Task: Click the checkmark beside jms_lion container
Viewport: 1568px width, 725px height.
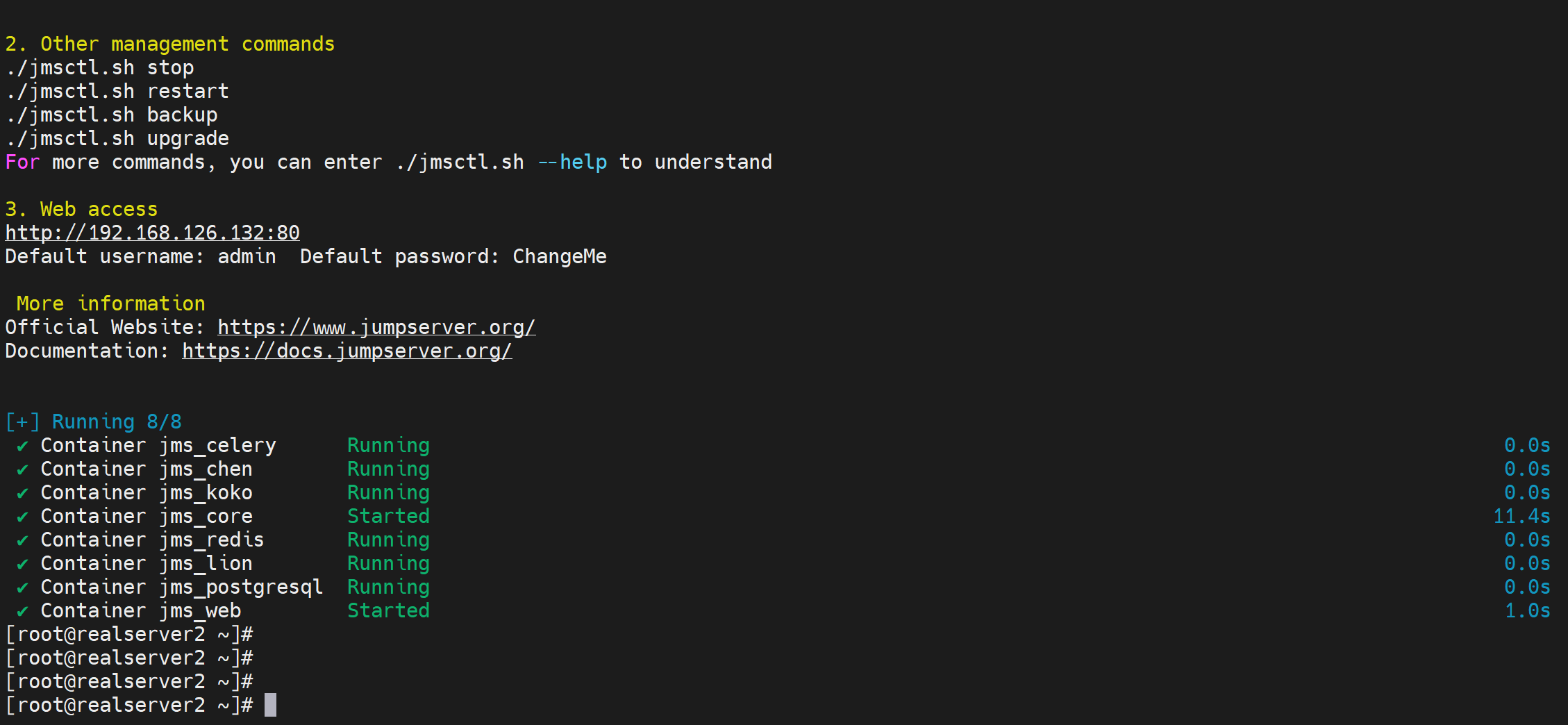Action: (x=23, y=564)
